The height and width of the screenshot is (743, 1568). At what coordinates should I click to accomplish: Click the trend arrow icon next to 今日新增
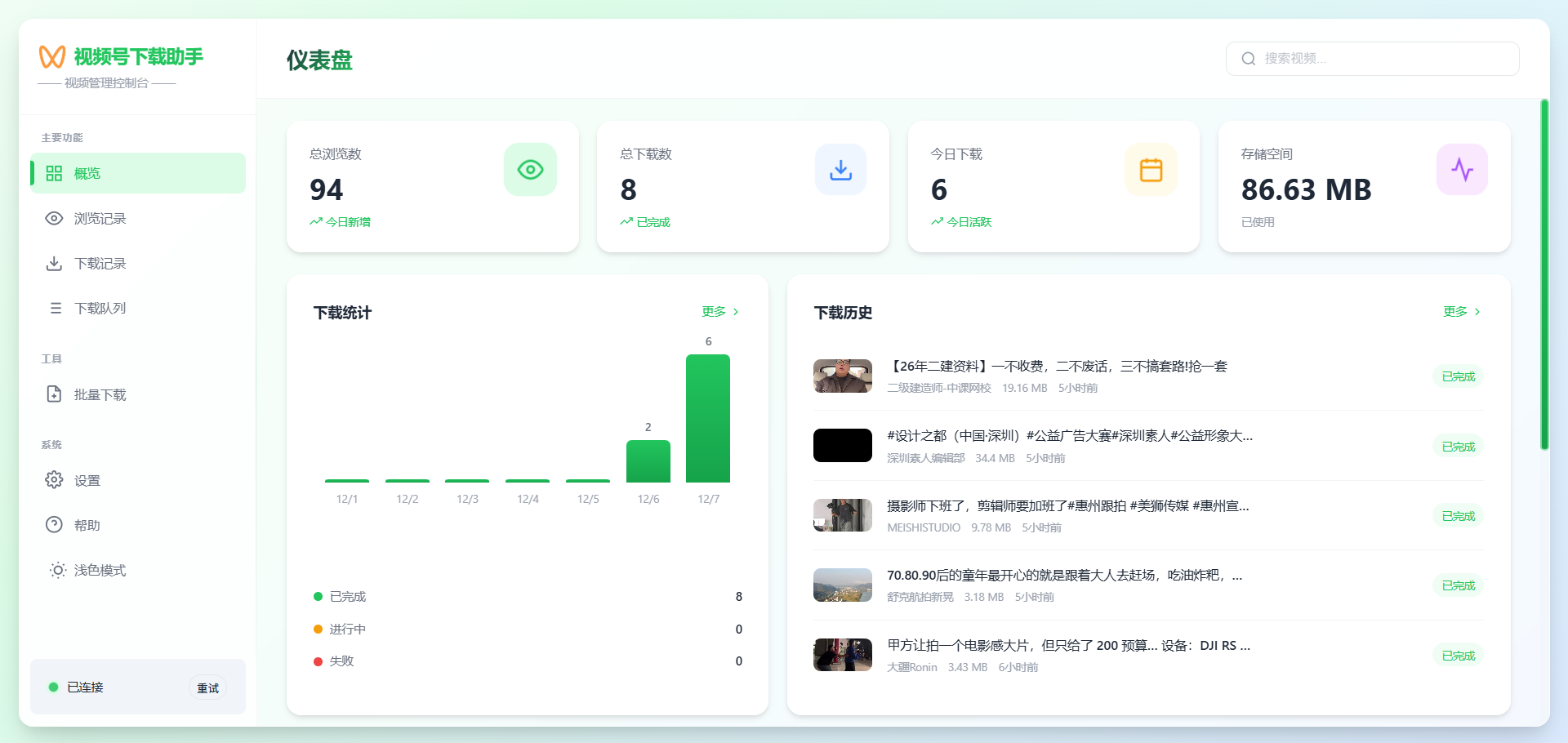[316, 221]
